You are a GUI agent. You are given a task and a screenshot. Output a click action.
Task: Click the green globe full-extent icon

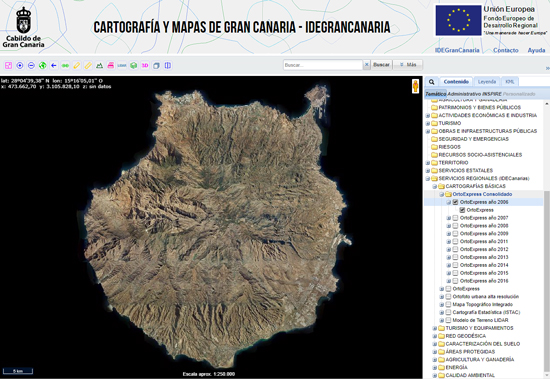[x=42, y=65]
